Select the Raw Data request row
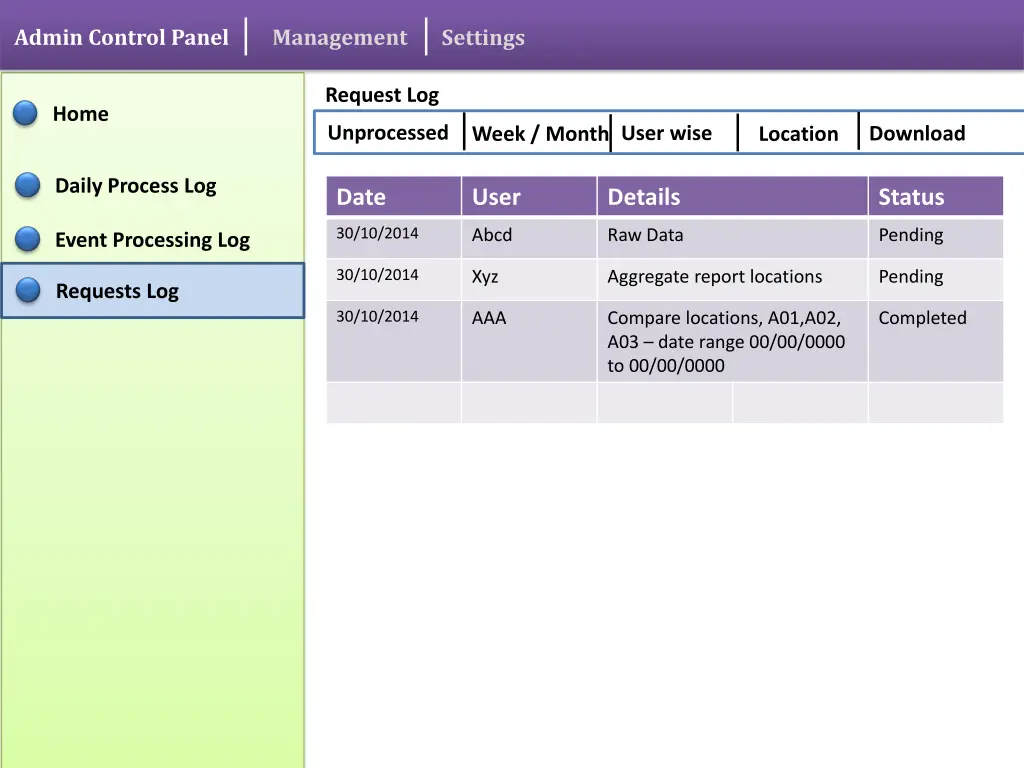Screen dimensions: 1024x768 645,236
